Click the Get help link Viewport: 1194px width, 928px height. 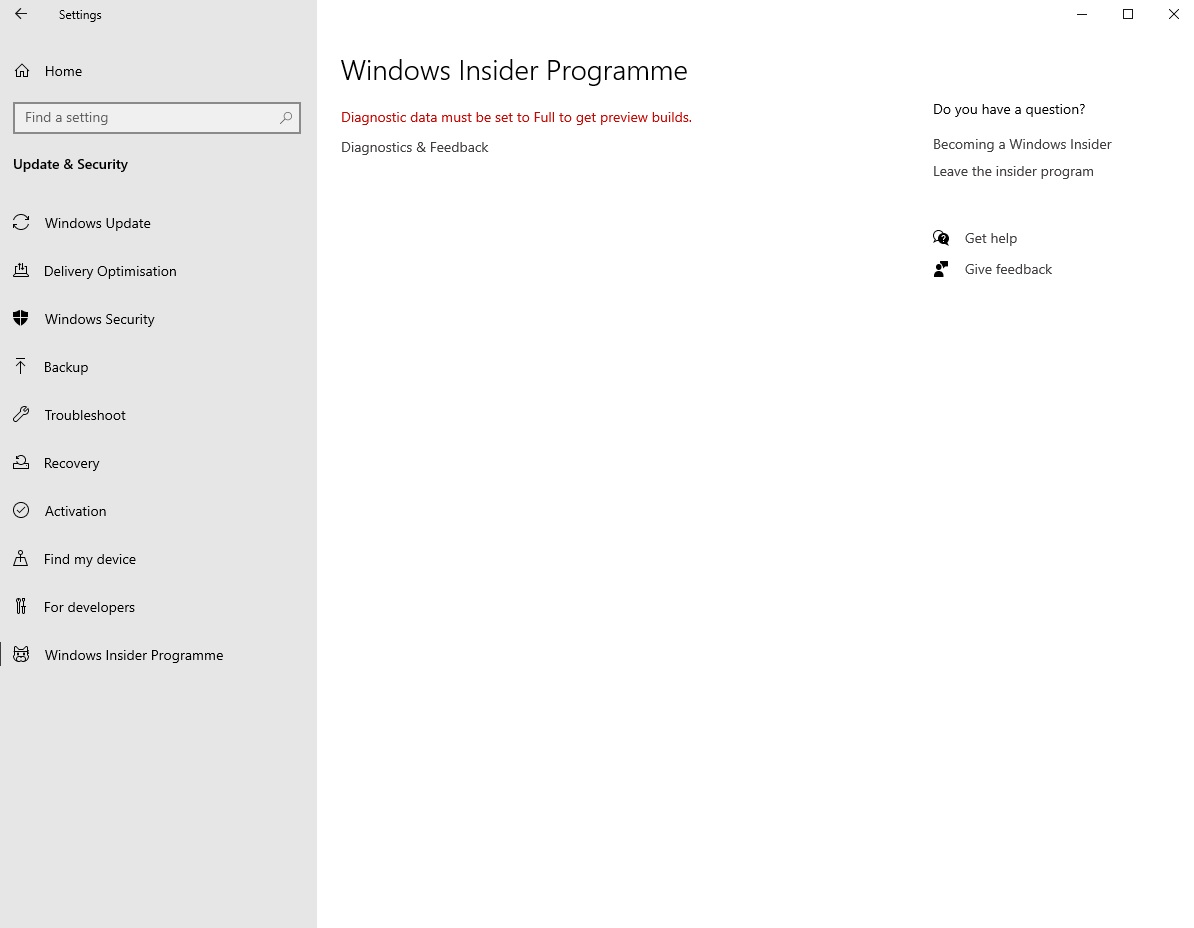(991, 238)
